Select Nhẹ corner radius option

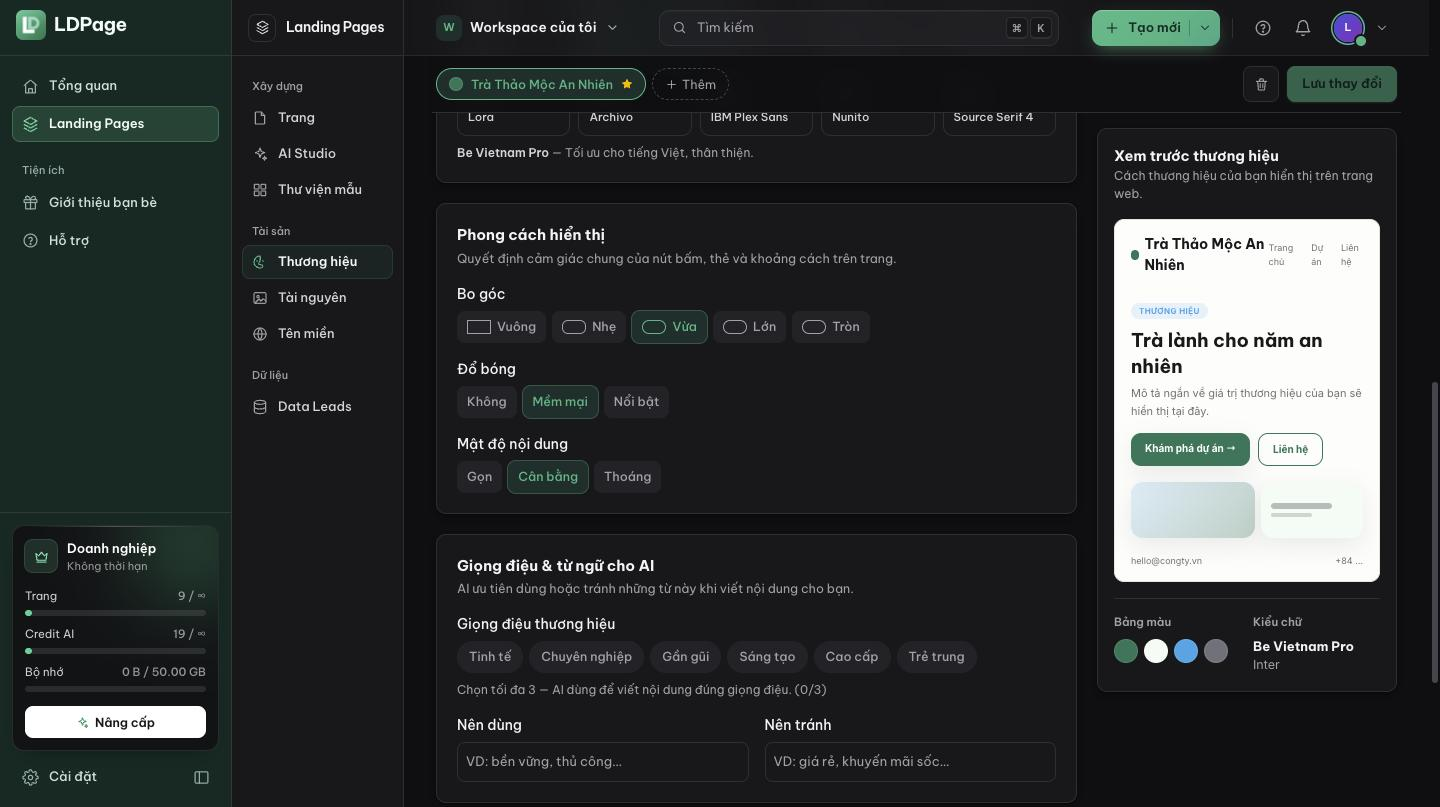point(589,327)
